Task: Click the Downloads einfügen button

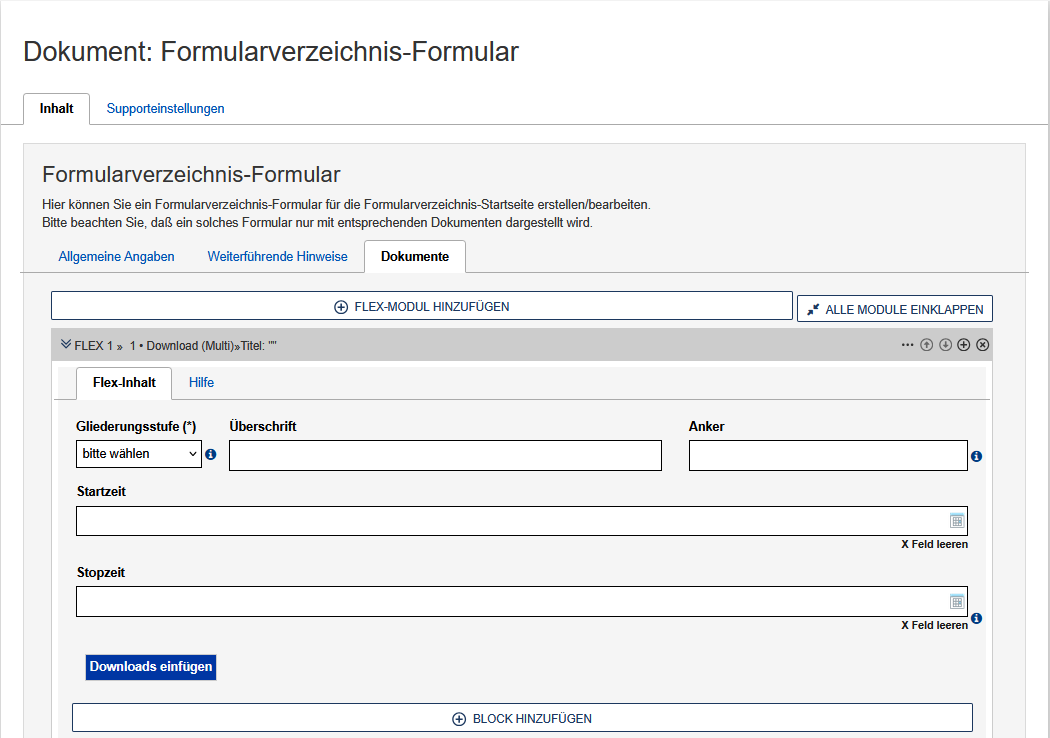Action: pyautogui.click(x=150, y=667)
